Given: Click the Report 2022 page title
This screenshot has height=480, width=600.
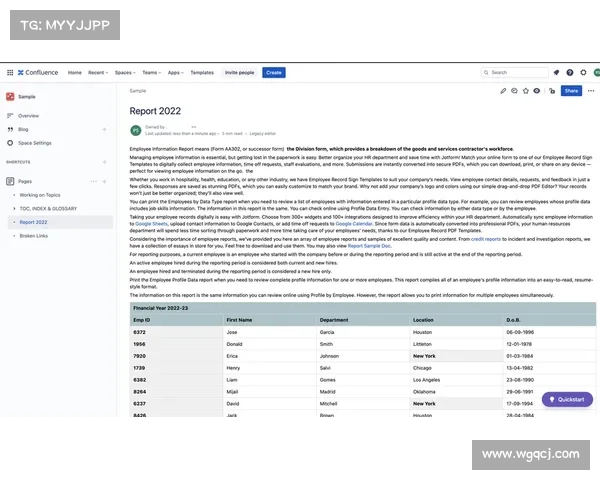Looking at the screenshot, I should pos(155,111).
